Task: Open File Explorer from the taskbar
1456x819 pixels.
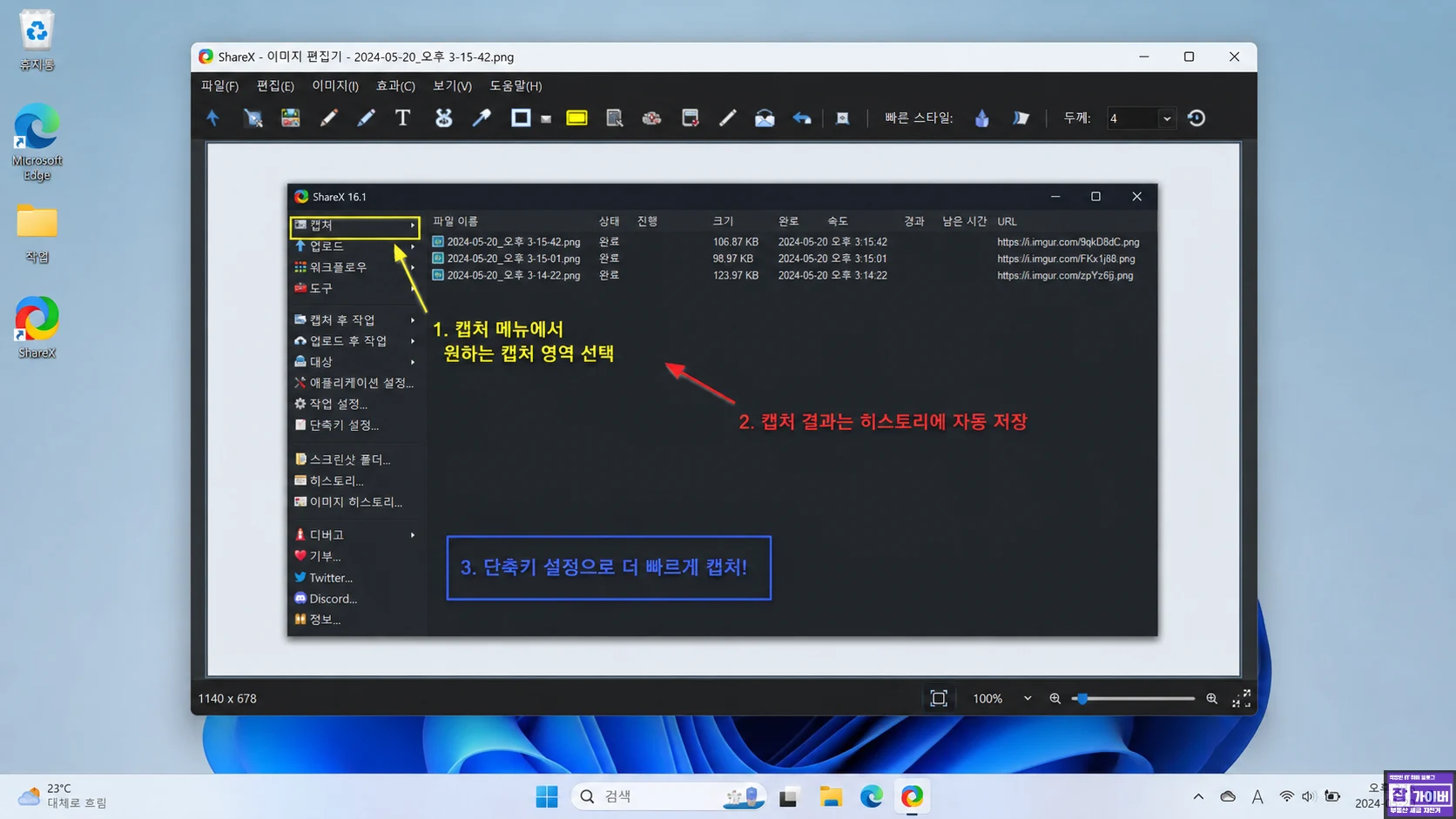Action: coord(831,796)
